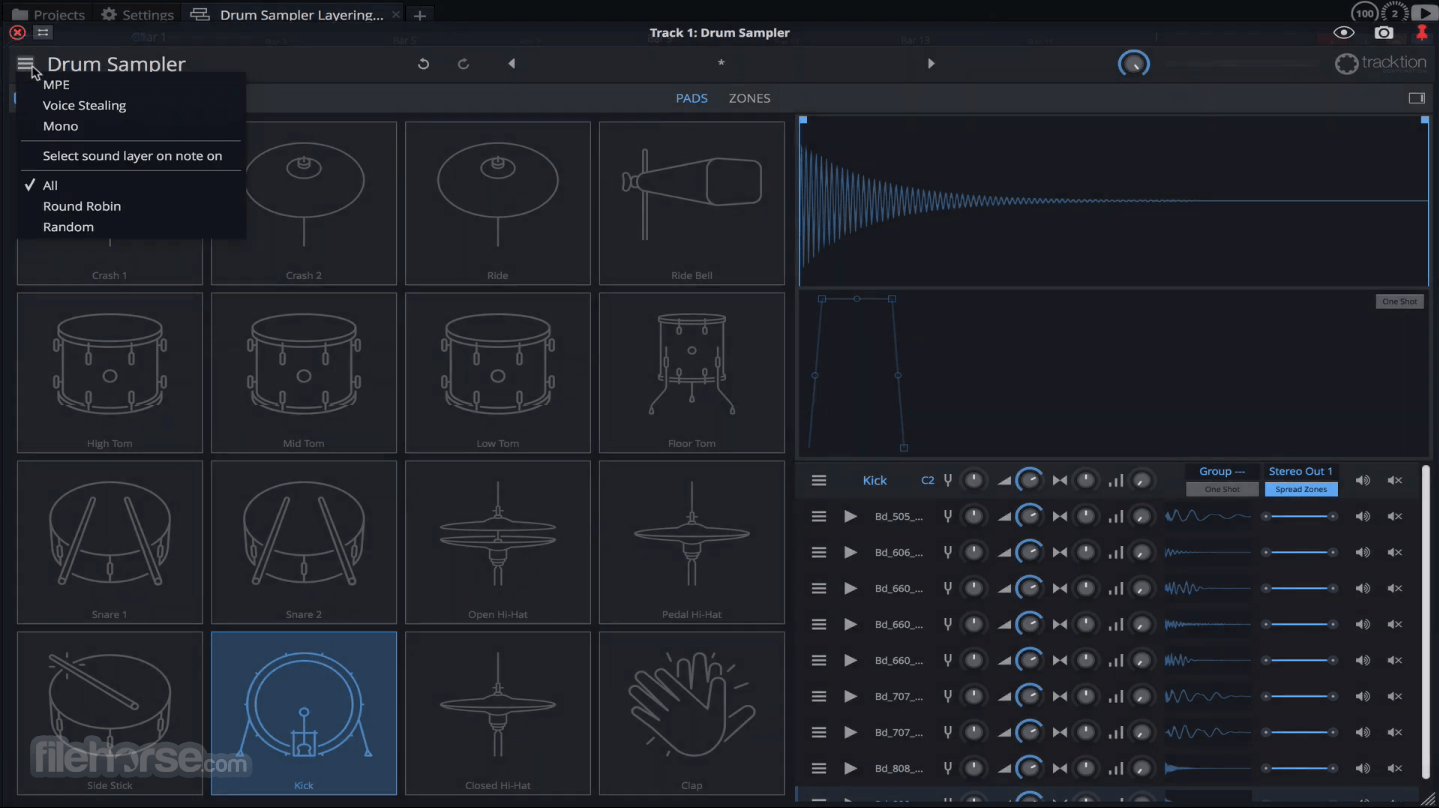Click the Bd_505 velocity range slider
This screenshot has width=1439, height=808.
click(x=1299, y=516)
